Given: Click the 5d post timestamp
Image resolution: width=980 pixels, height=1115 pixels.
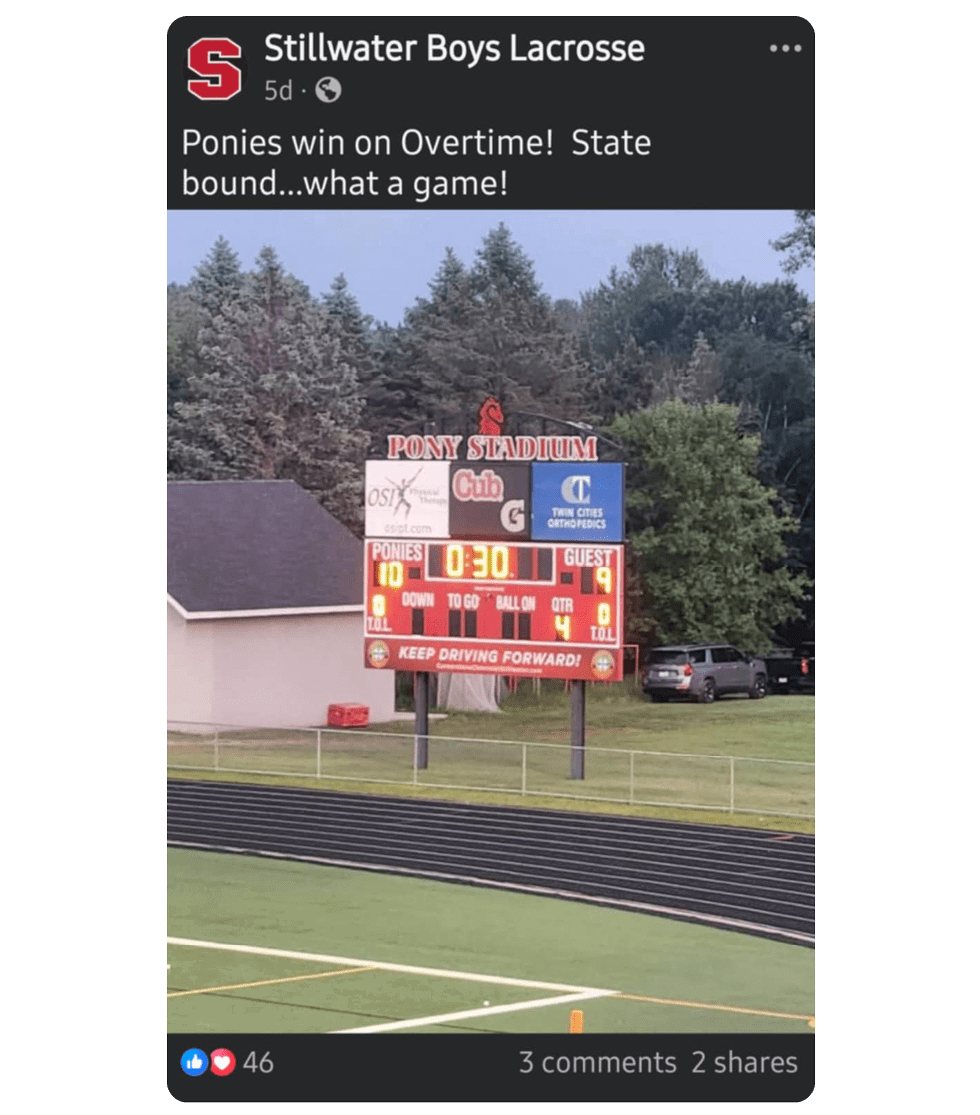Looking at the screenshot, I should pos(278,90).
